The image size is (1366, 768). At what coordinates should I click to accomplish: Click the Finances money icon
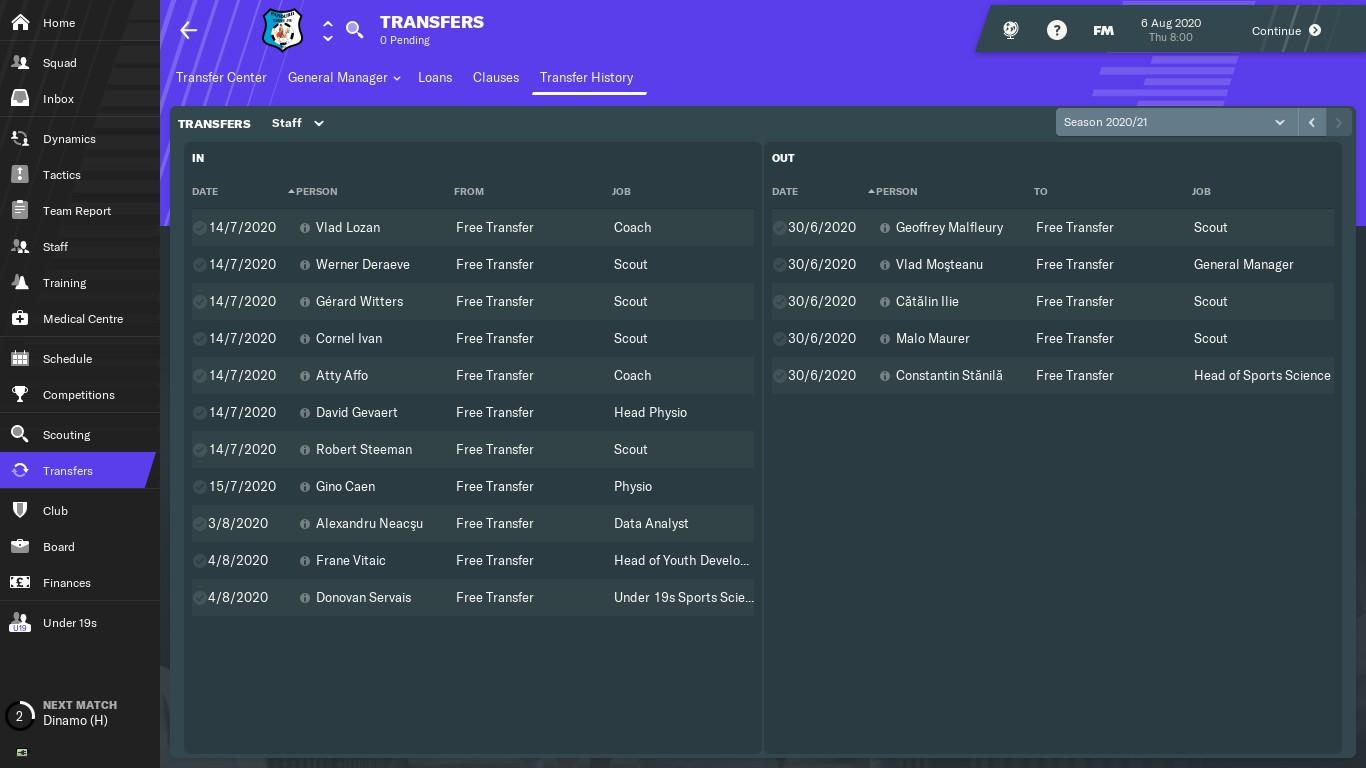(20, 582)
